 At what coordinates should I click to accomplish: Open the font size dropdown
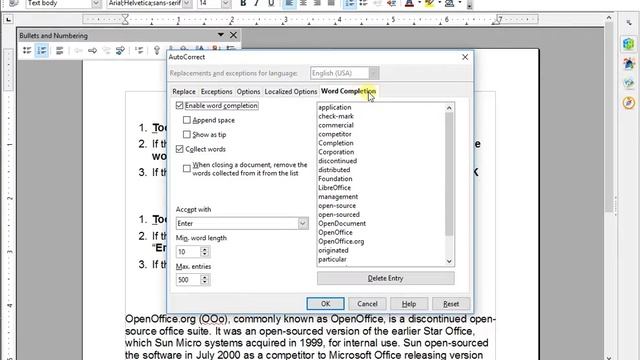pyautogui.click(x=226, y=3)
